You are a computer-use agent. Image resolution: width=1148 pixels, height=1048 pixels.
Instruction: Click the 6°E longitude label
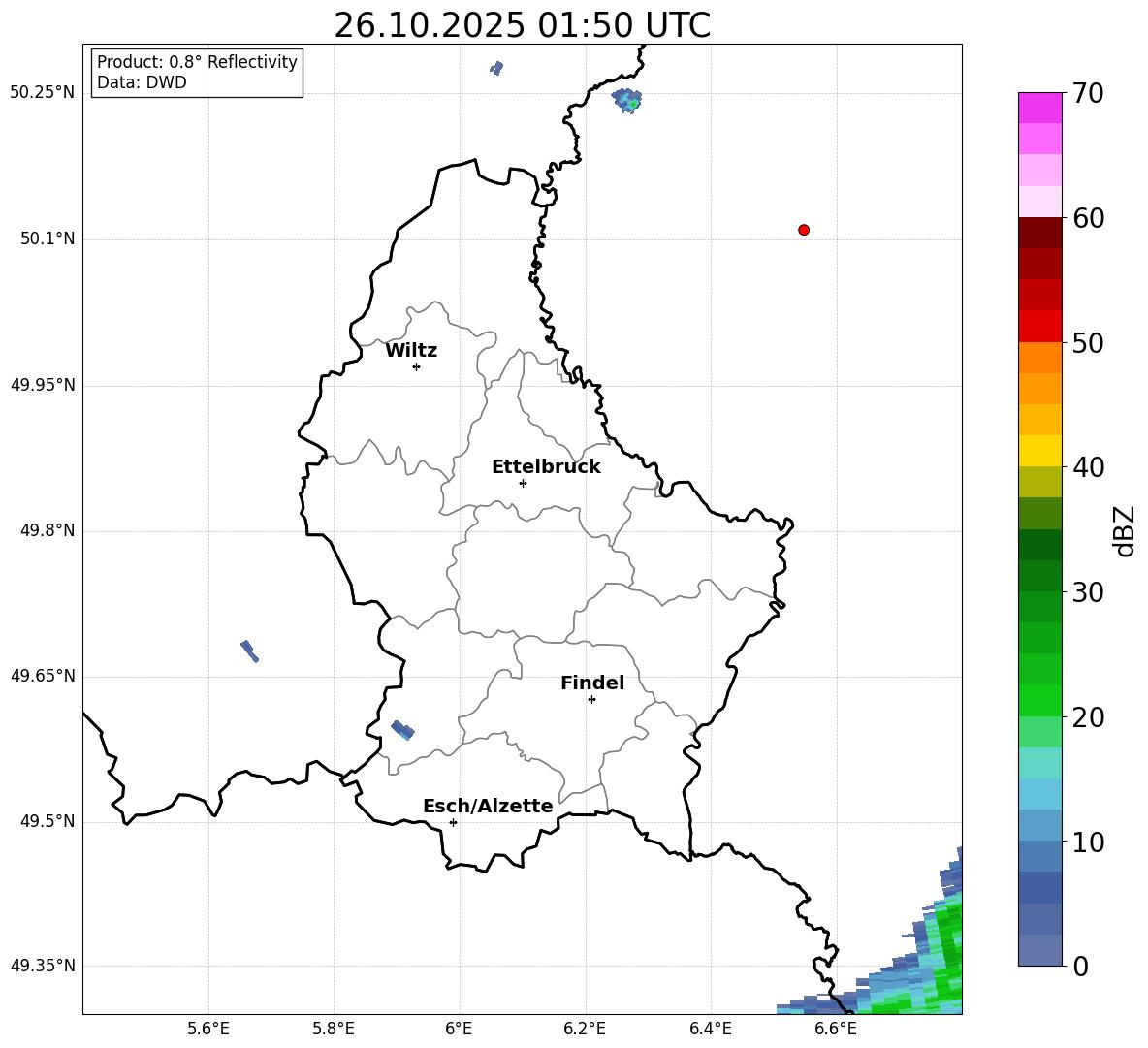[459, 1030]
